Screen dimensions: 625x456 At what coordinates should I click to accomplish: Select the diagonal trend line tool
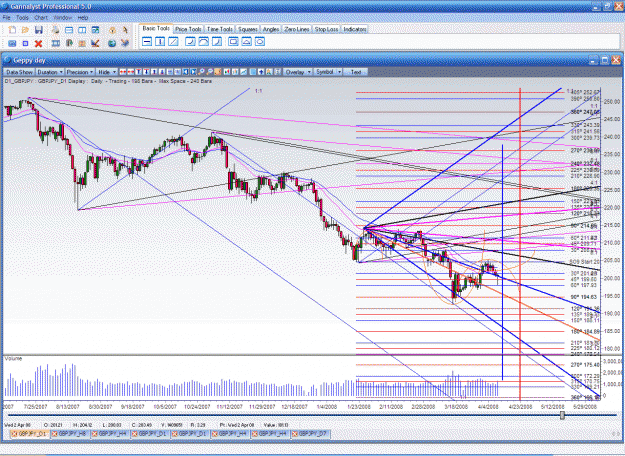click(173, 41)
